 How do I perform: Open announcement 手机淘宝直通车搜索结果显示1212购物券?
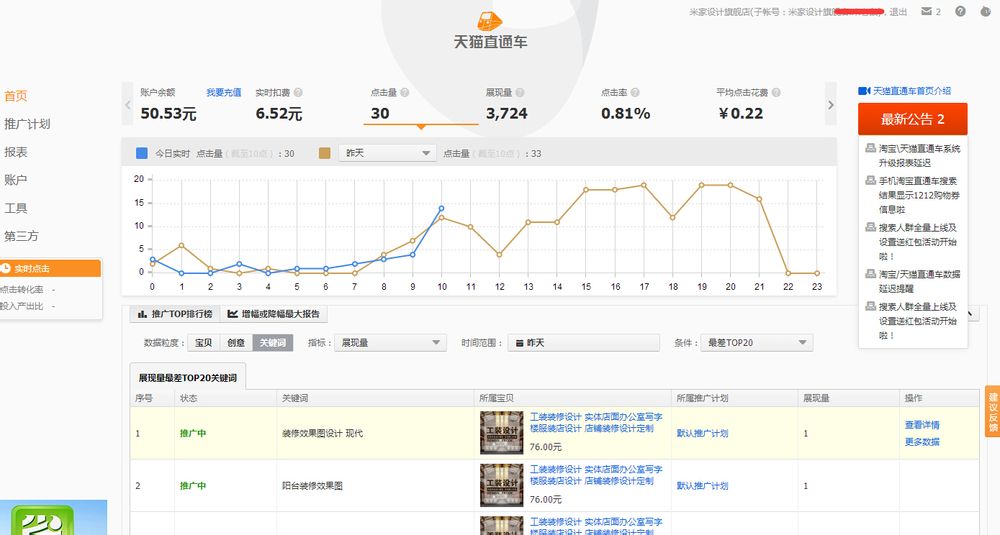coord(919,194)
